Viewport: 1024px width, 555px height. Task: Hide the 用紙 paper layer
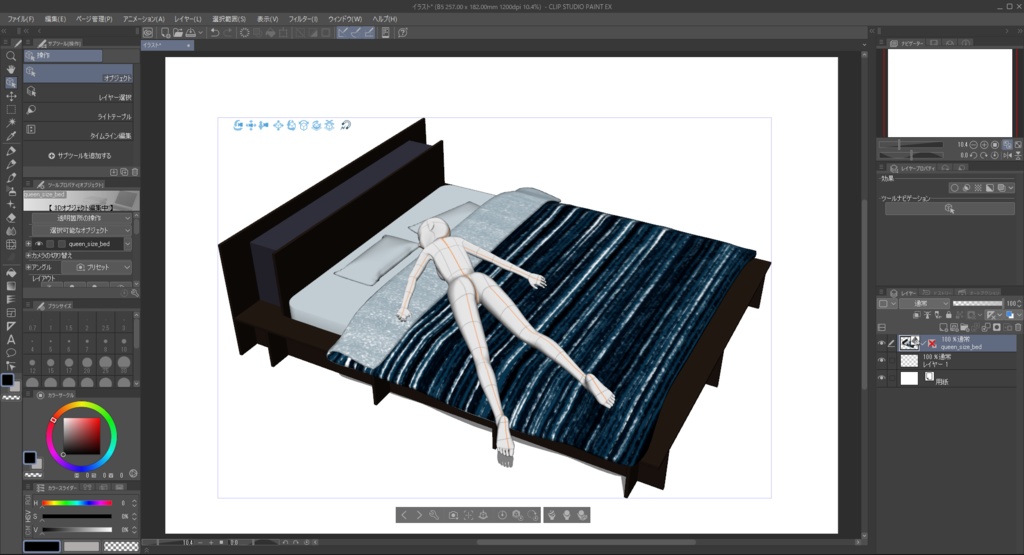tap(882, 378)
